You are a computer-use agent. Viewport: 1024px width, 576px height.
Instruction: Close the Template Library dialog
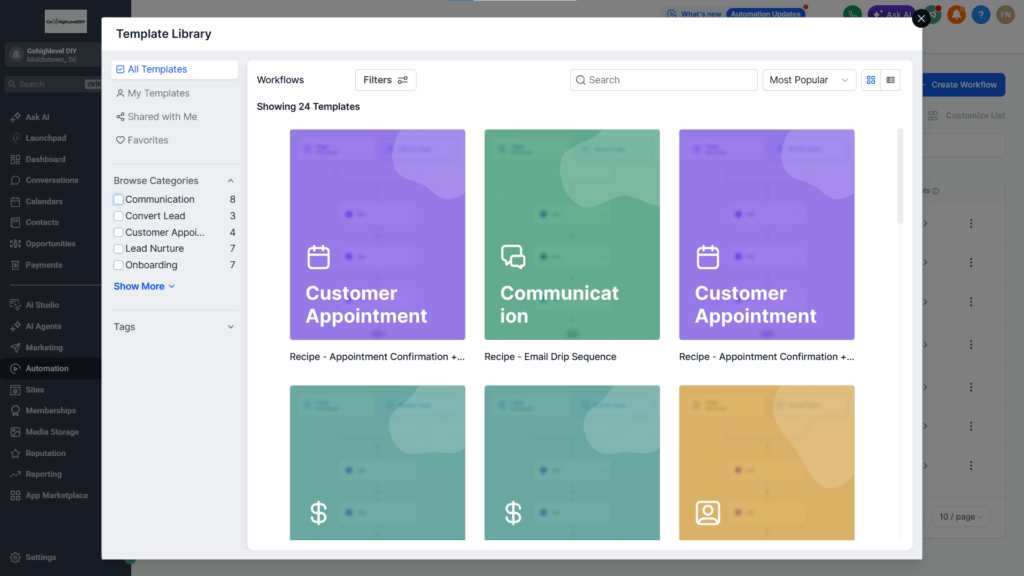pos(921,18)
